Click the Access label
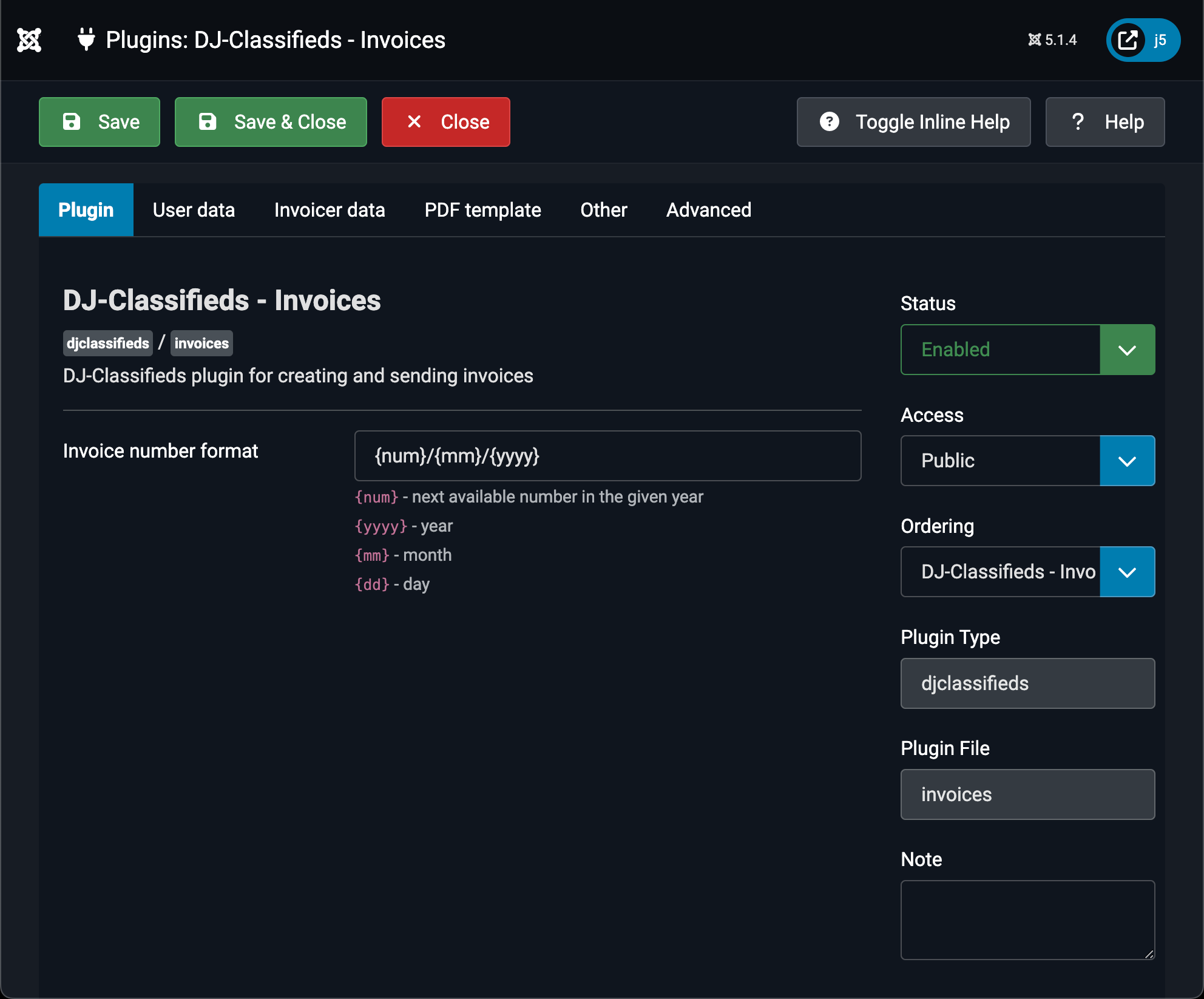This screenshot has height=999, width=1204. tap(932, 415)
